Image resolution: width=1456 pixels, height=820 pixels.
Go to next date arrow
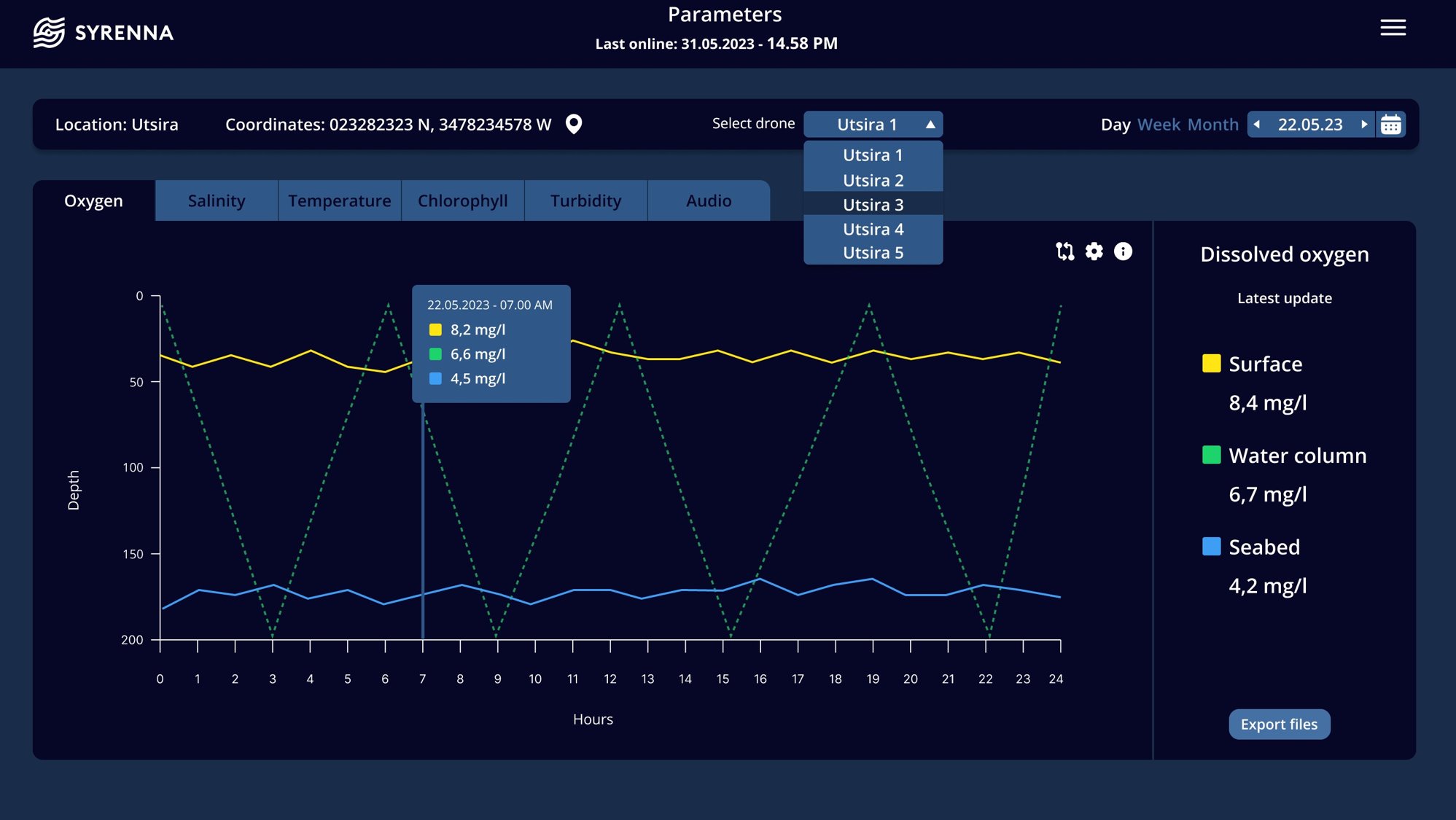[1363, 125]
